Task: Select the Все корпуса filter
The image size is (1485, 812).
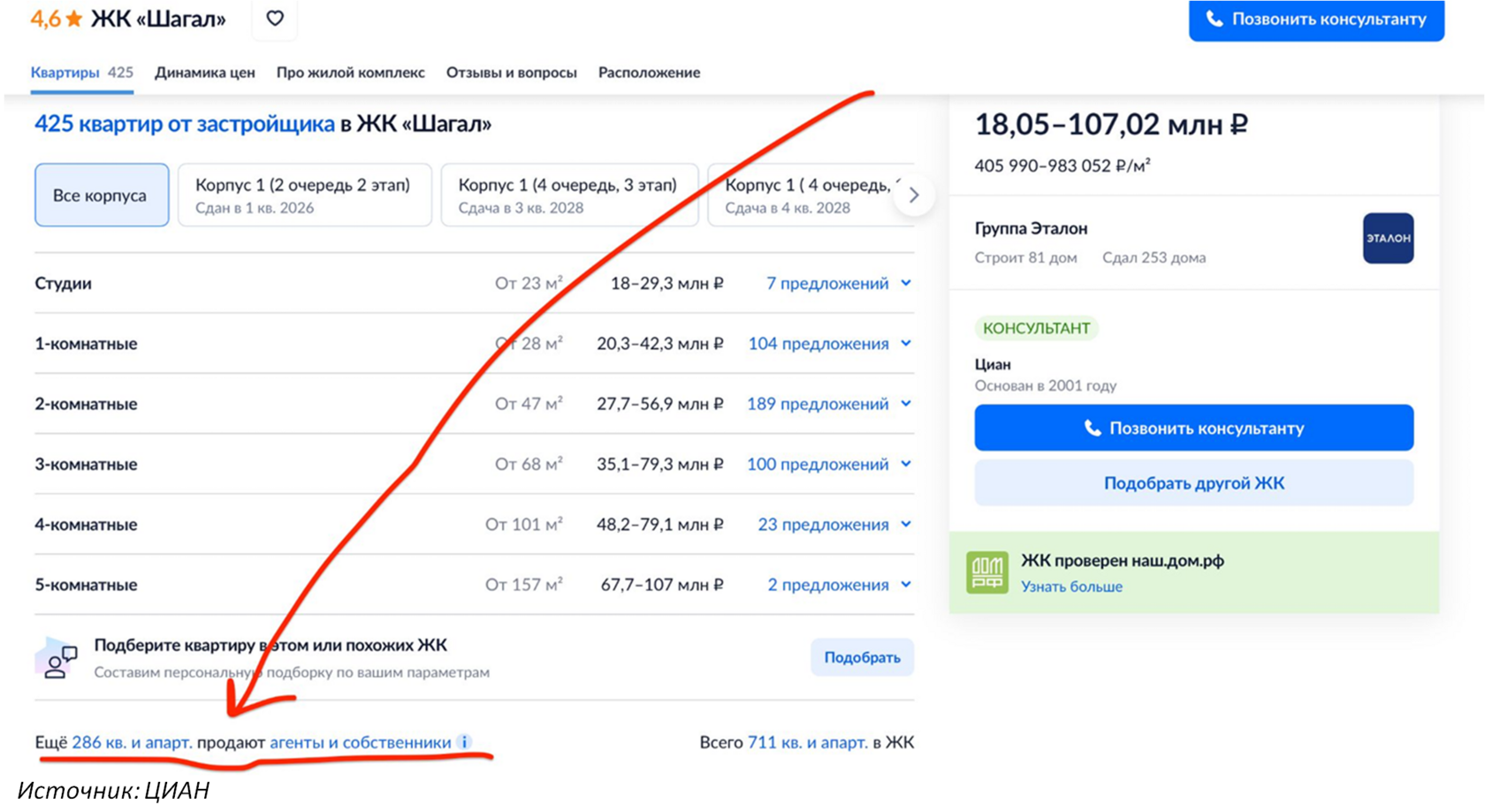Action: click(102, 195)
